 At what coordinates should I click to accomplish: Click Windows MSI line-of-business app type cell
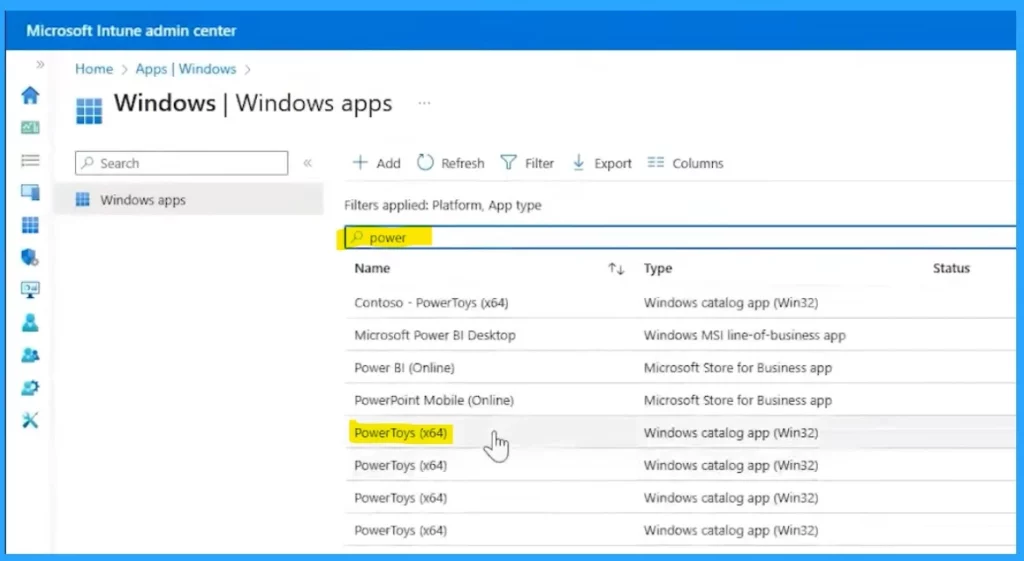[744, 335]
